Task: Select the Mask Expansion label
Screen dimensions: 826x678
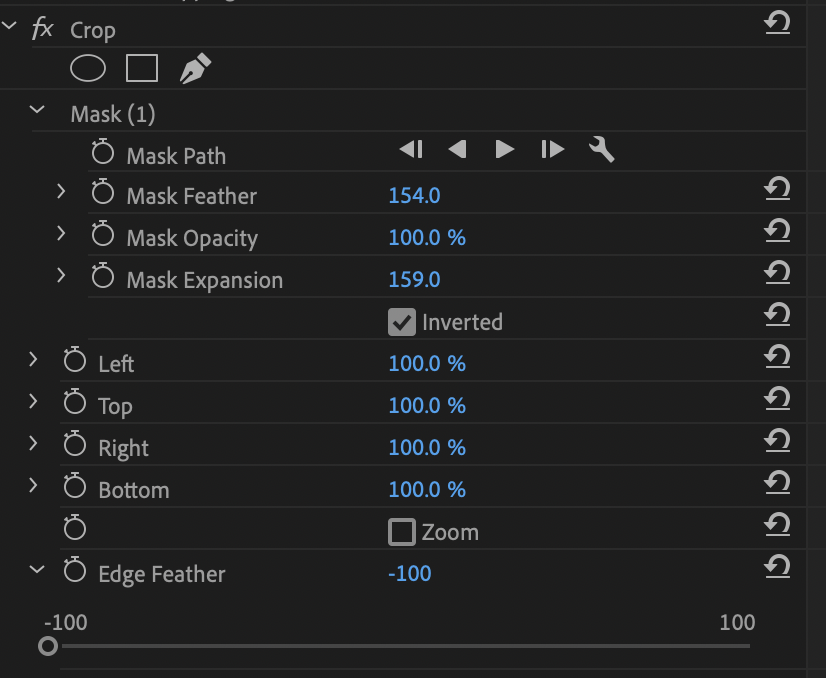Action: click(204, 280)
